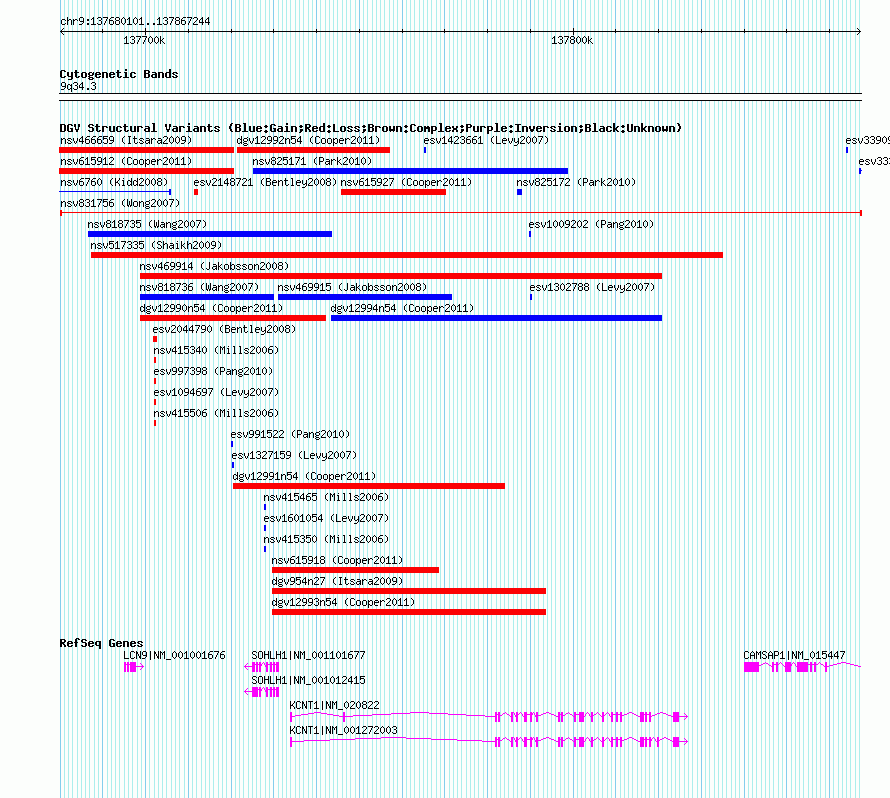This screenshot has height=798, width=890.
Task: Select the dgv12991n54 (Cooper2011) red bar
Action: click(369, 486)
